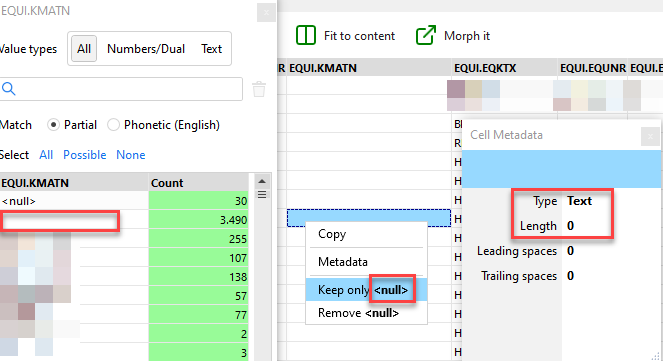Click the Trailing spaces value
This screenshot has width=663, height=361.
(x=570, y=276)
